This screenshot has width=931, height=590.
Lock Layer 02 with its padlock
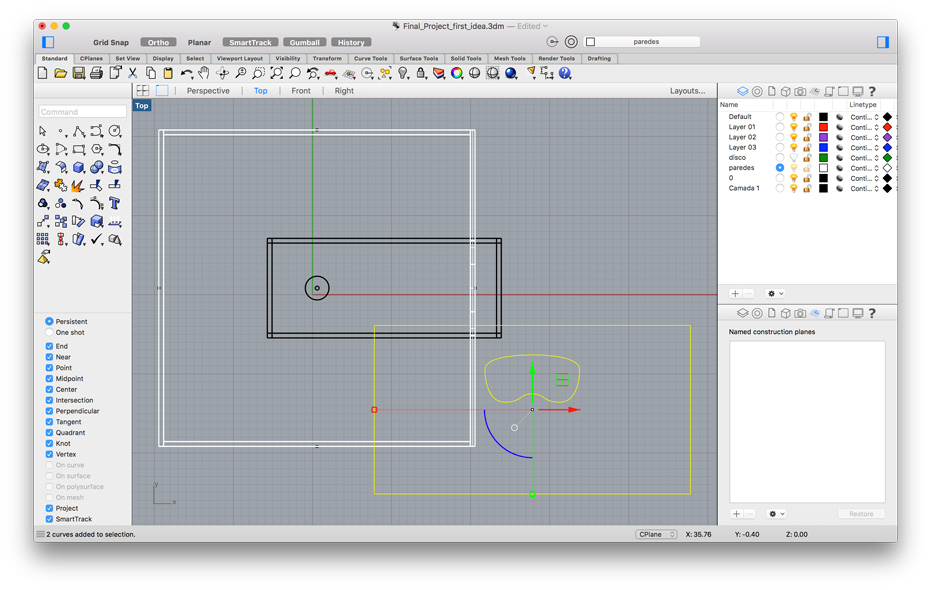[807, 137]
